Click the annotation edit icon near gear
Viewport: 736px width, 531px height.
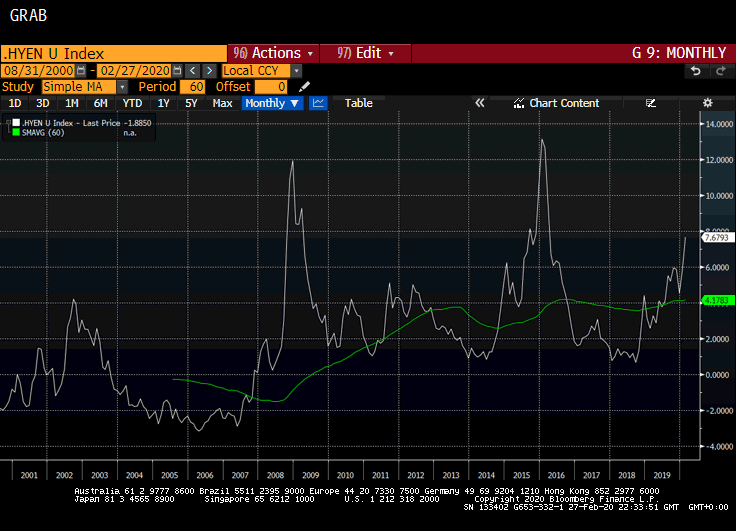click(x=651, y=103)
